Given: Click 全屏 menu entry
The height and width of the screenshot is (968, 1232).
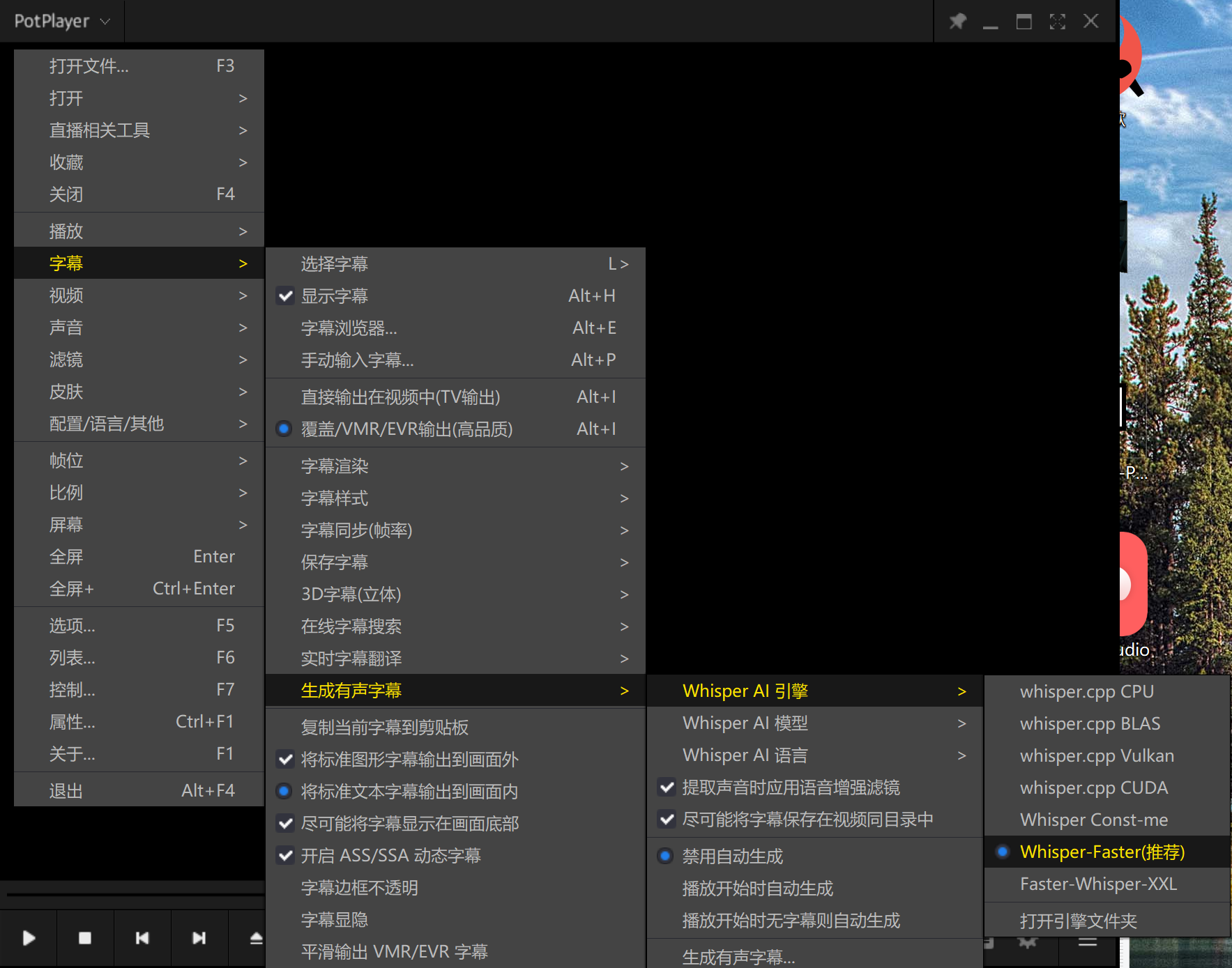Looking at the screenshot, I should pyautogui.click(x=139, y=557).
